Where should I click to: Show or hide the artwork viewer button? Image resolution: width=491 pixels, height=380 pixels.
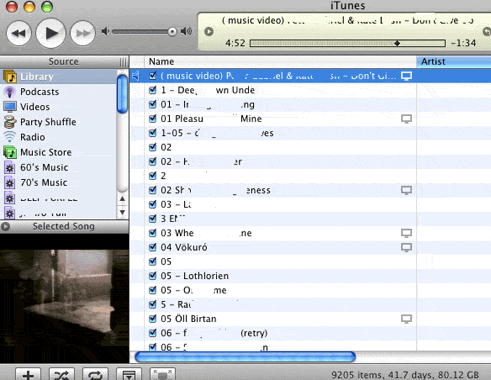(x=129, y=375)
